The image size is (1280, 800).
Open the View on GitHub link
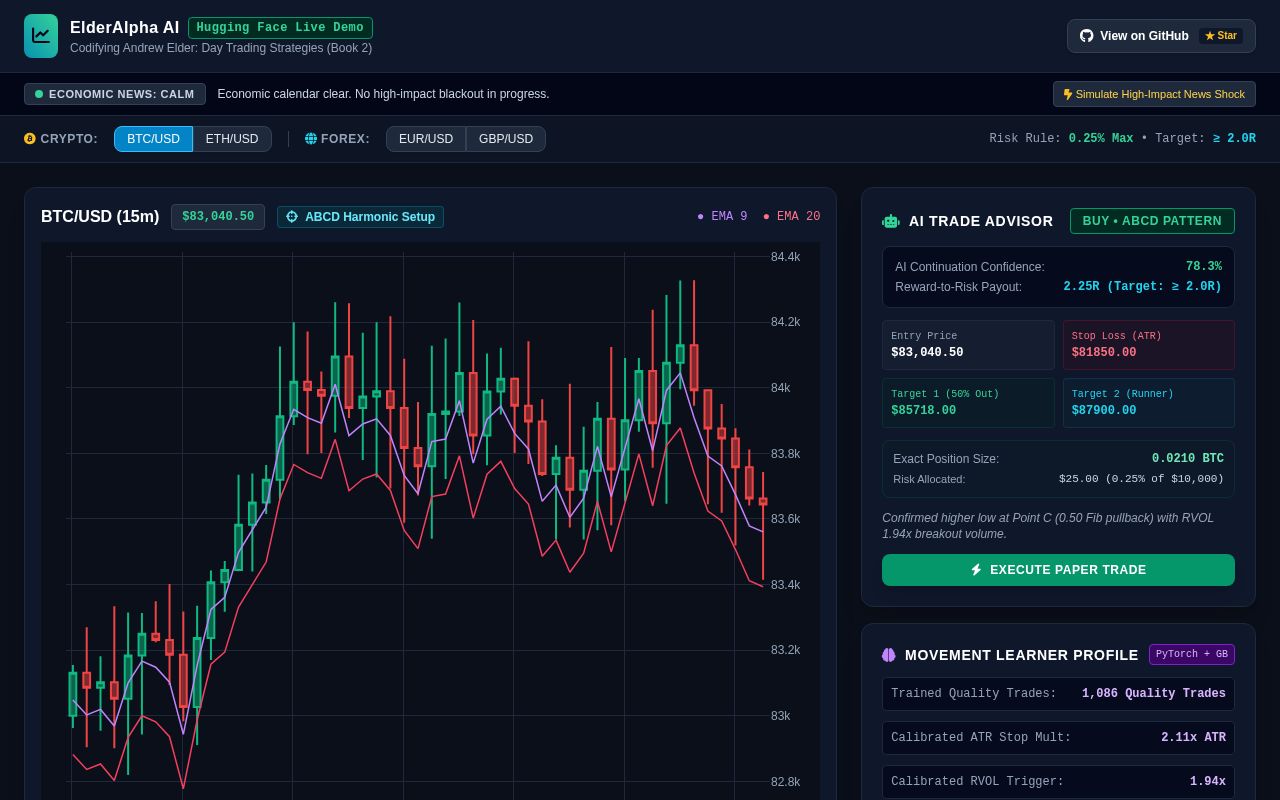[x=1161, y=36]
